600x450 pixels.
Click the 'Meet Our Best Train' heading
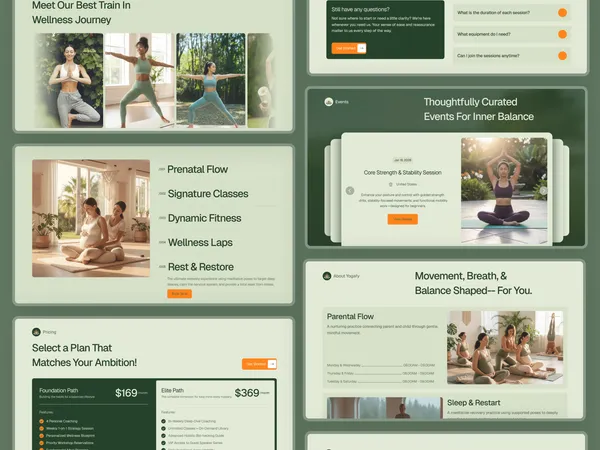point(81,12)
